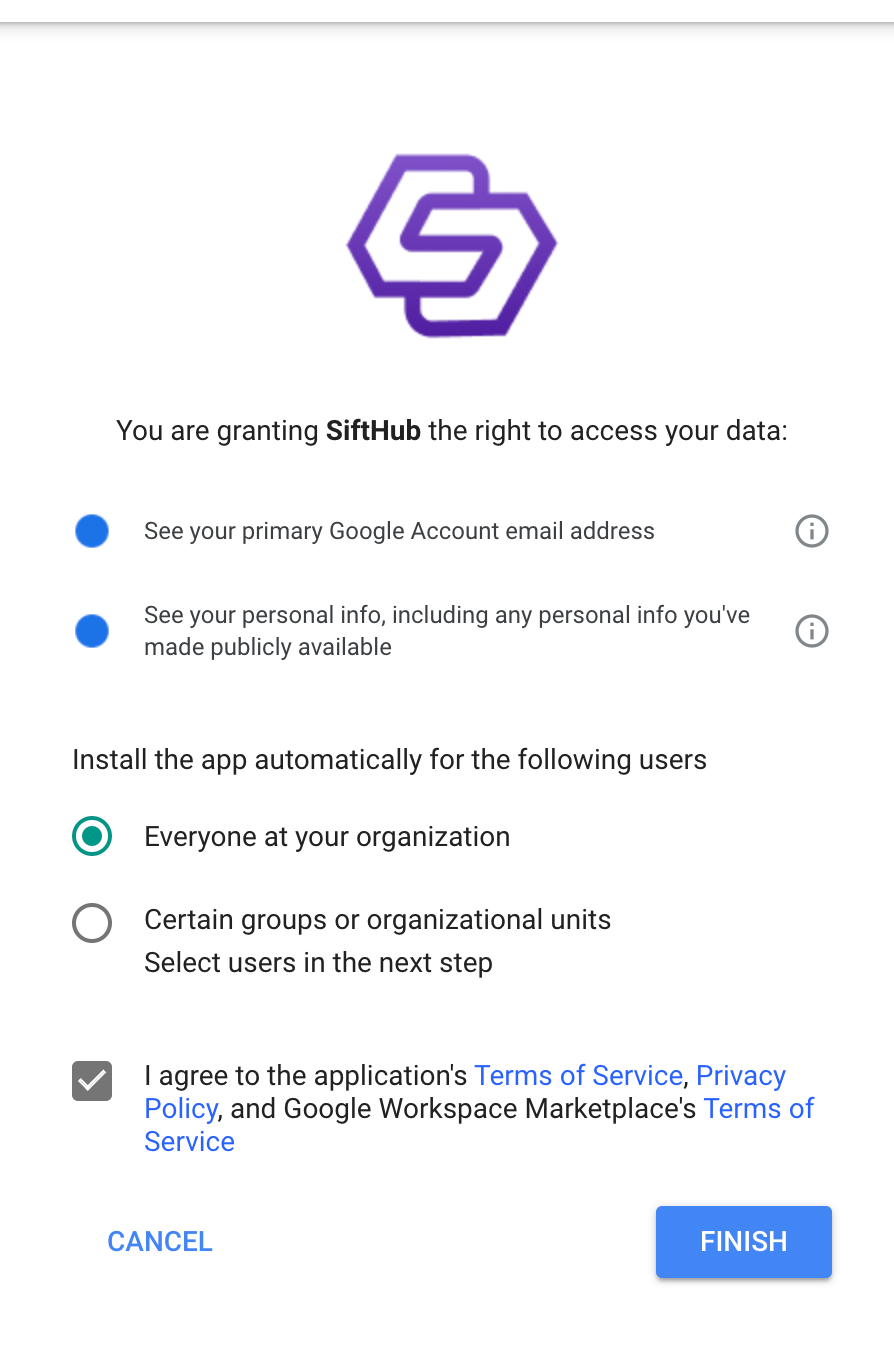Screen dimensions: 894x1348
Task: Uncheck the I agree terms checkbox
Action: pos(92,1081)
